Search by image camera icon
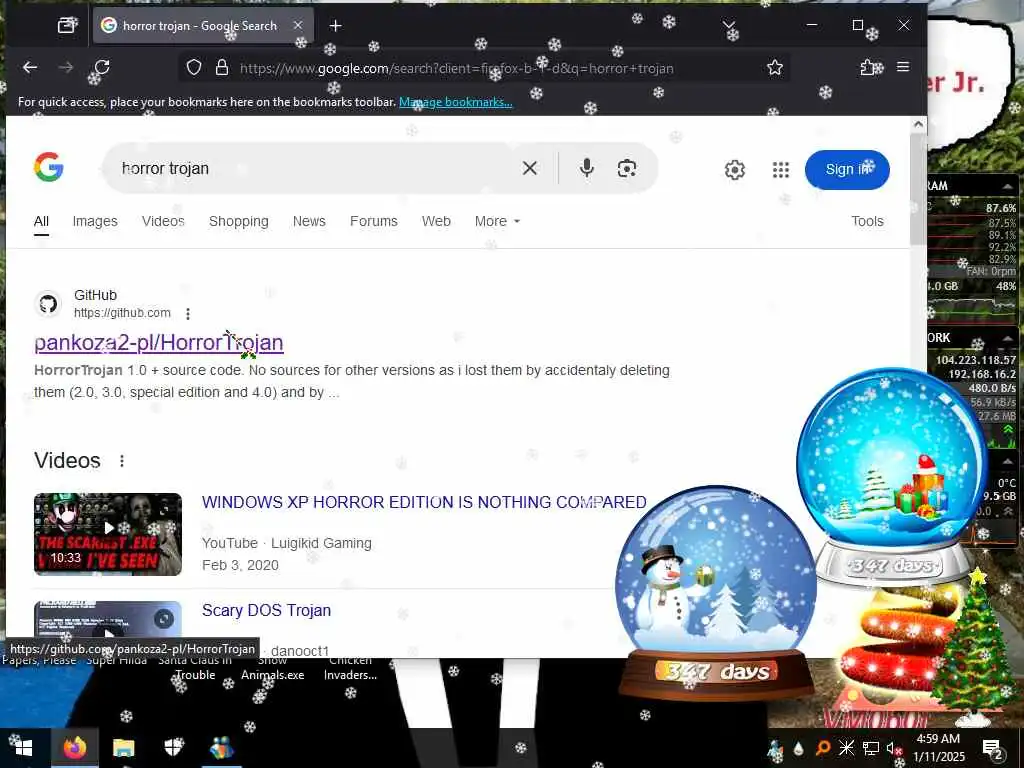1024x768 pixels. [627, 168]
